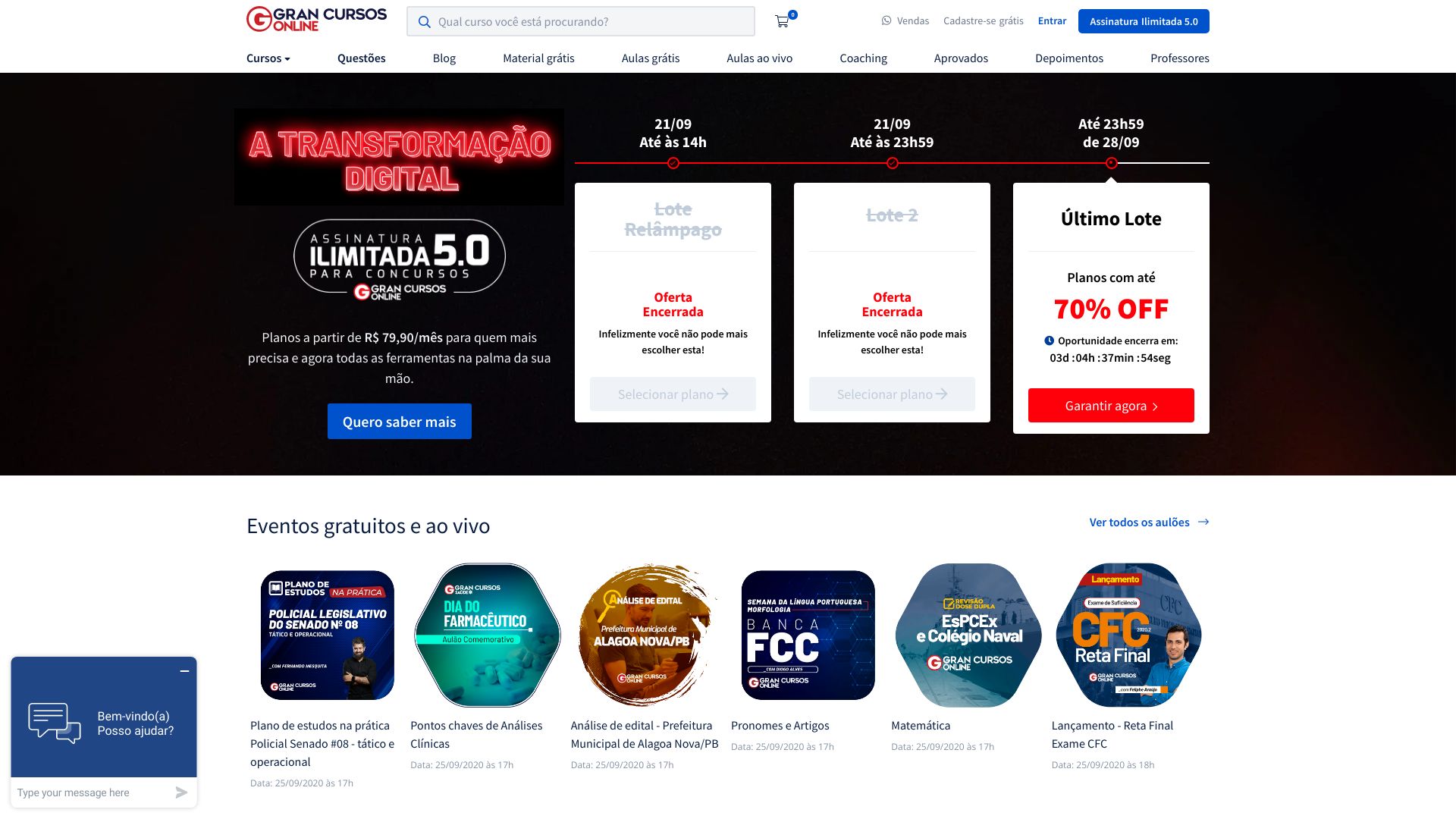This screenshot has height=819, width=1456.
Task: Focus the course search field
Action: [x=581, y=21]
